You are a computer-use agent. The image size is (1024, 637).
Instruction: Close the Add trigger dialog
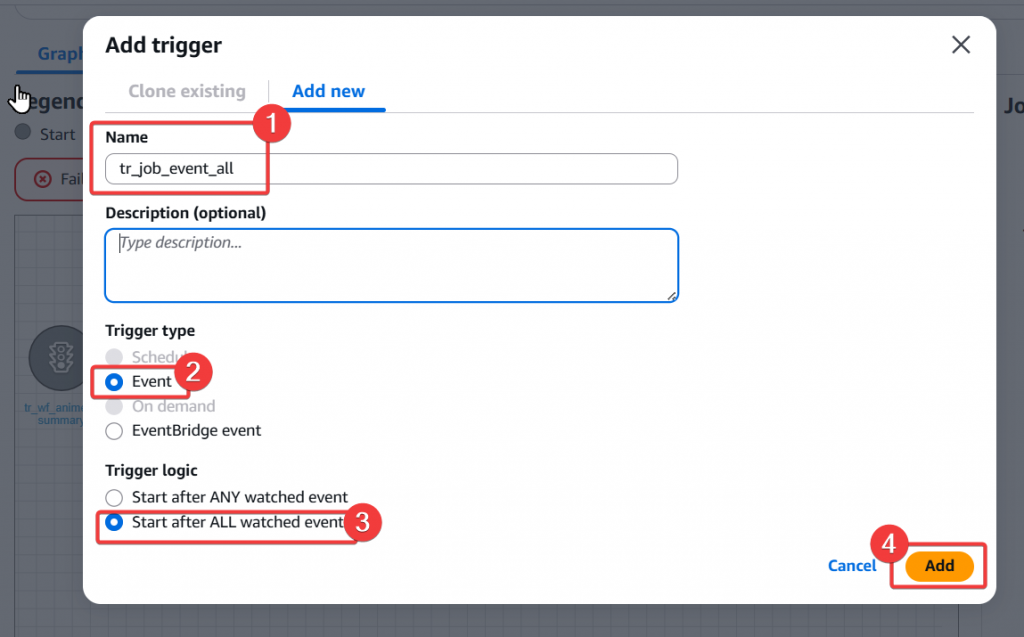961,45
